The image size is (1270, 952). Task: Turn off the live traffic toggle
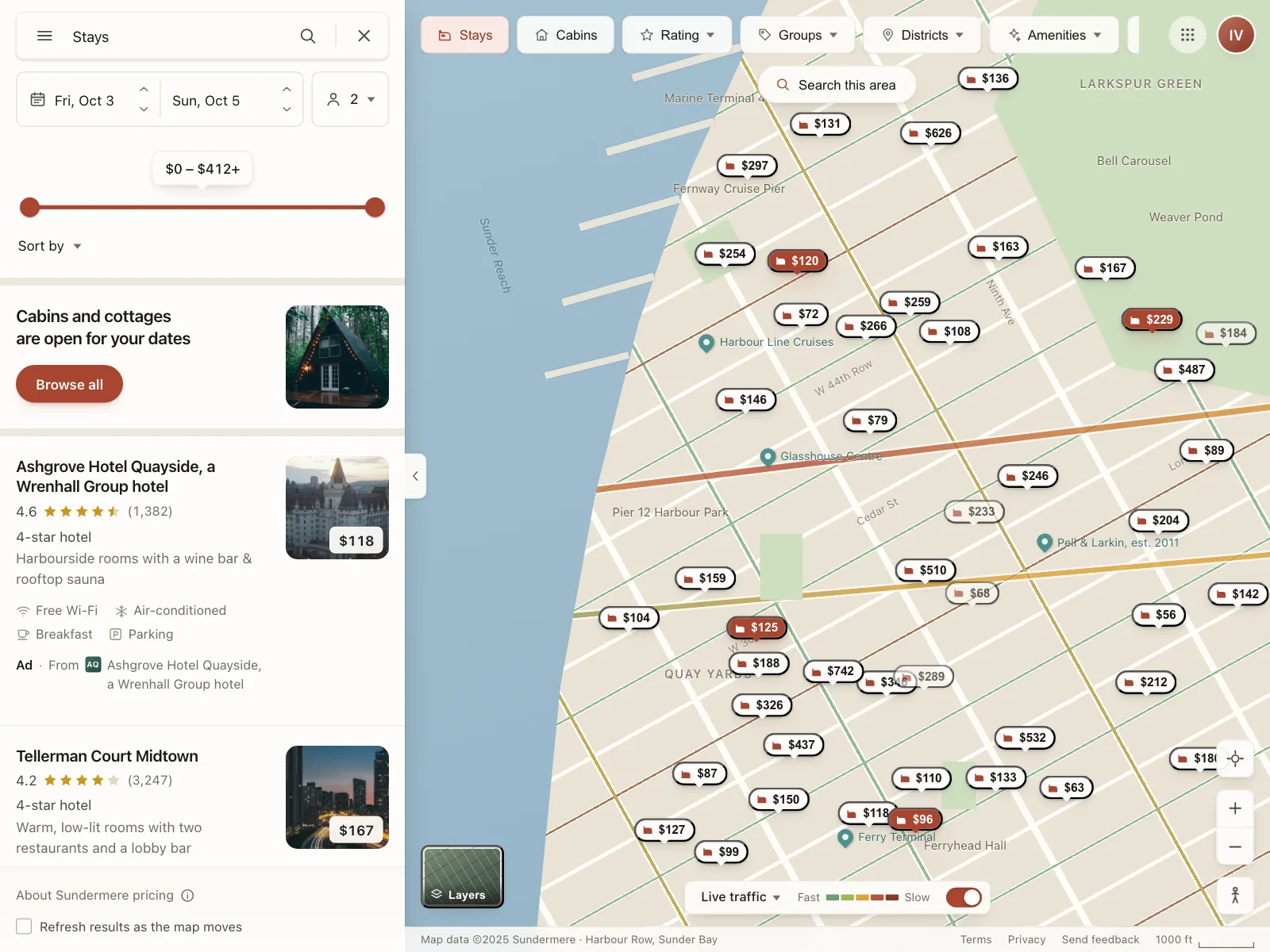(964, 897)
